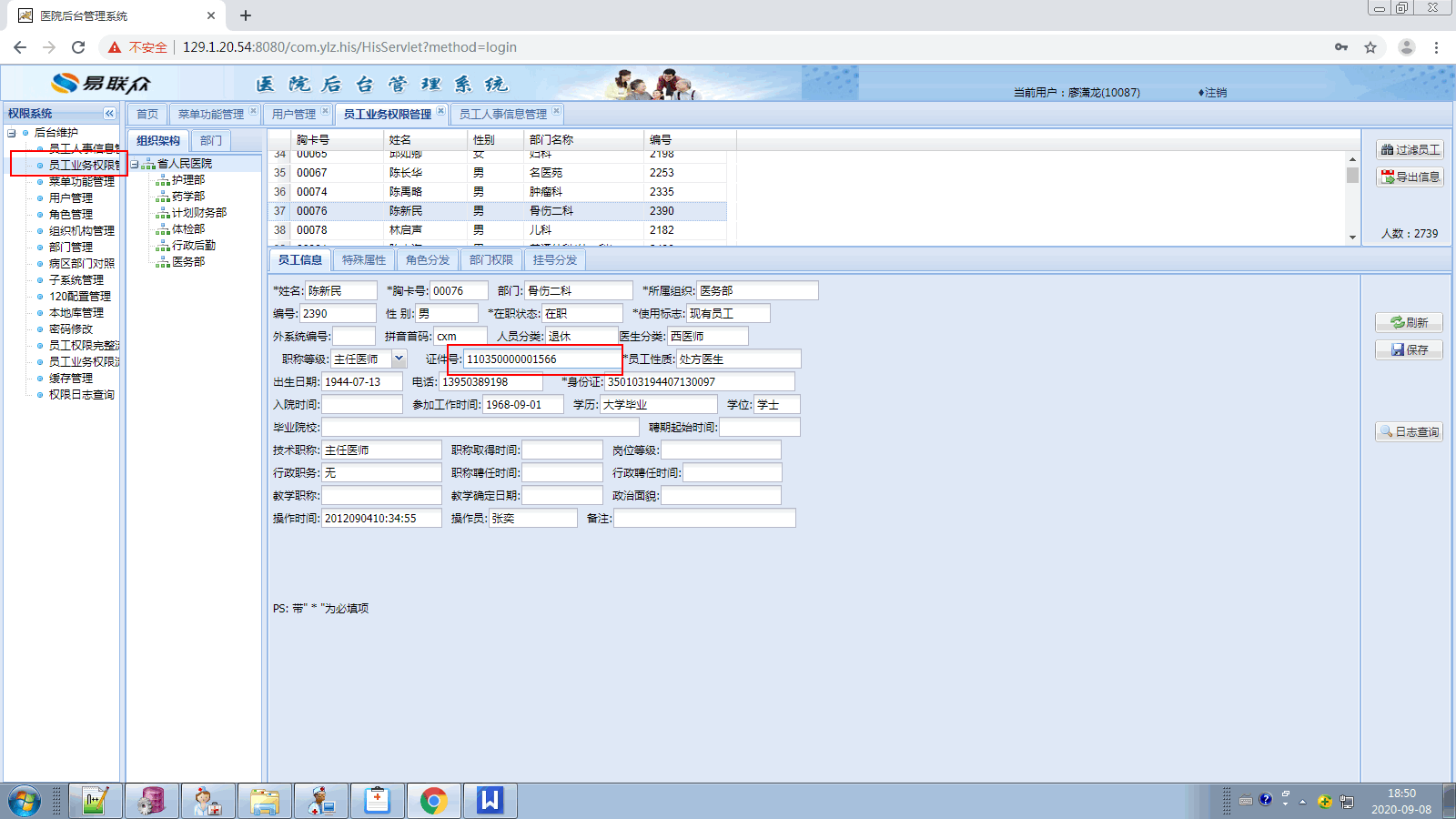This screenshot has height=819, width=1456.
Task: Close the 员工人事信息管理 tab
Action: point(556,111)
